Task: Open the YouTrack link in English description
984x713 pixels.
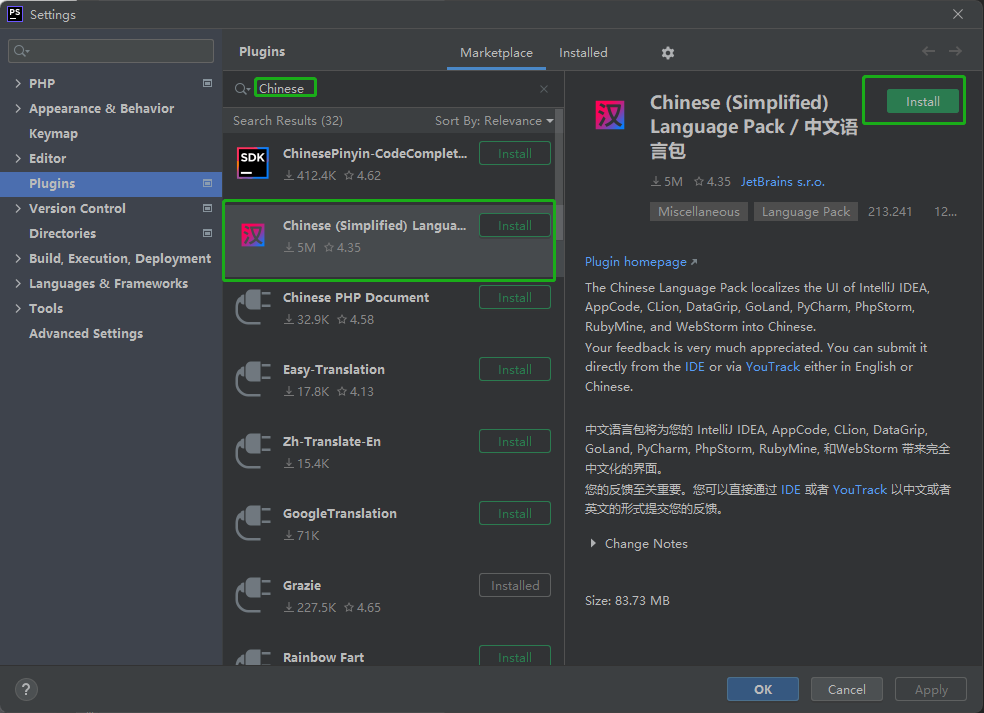Action: 773,367
